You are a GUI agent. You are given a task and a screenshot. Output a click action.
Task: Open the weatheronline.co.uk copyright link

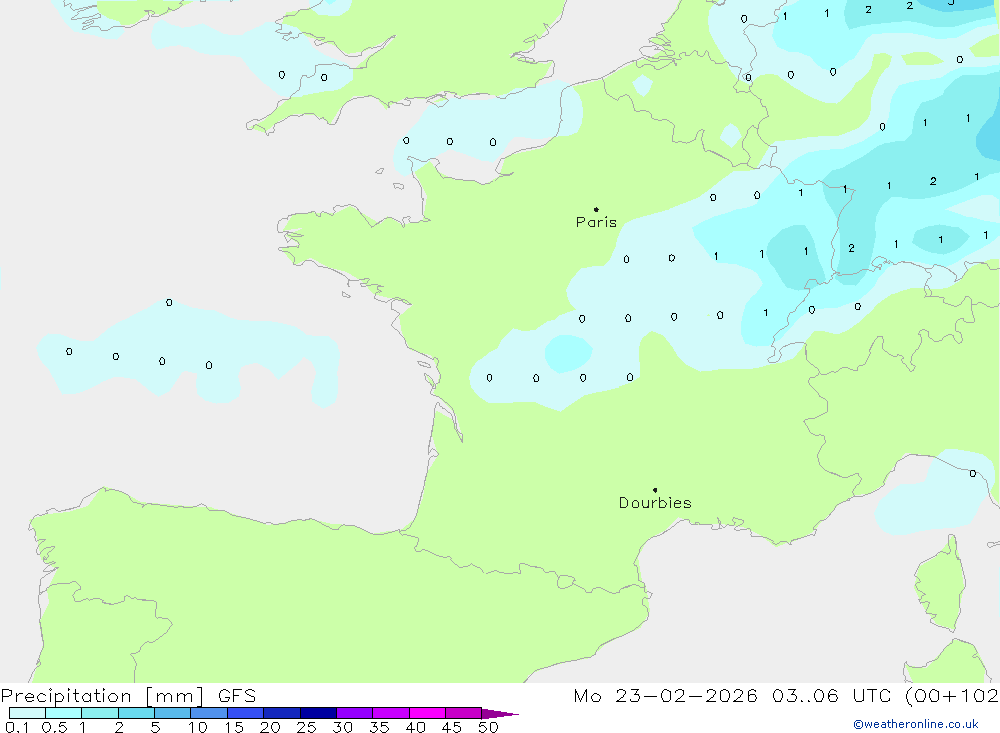click(x=916, y=724)
